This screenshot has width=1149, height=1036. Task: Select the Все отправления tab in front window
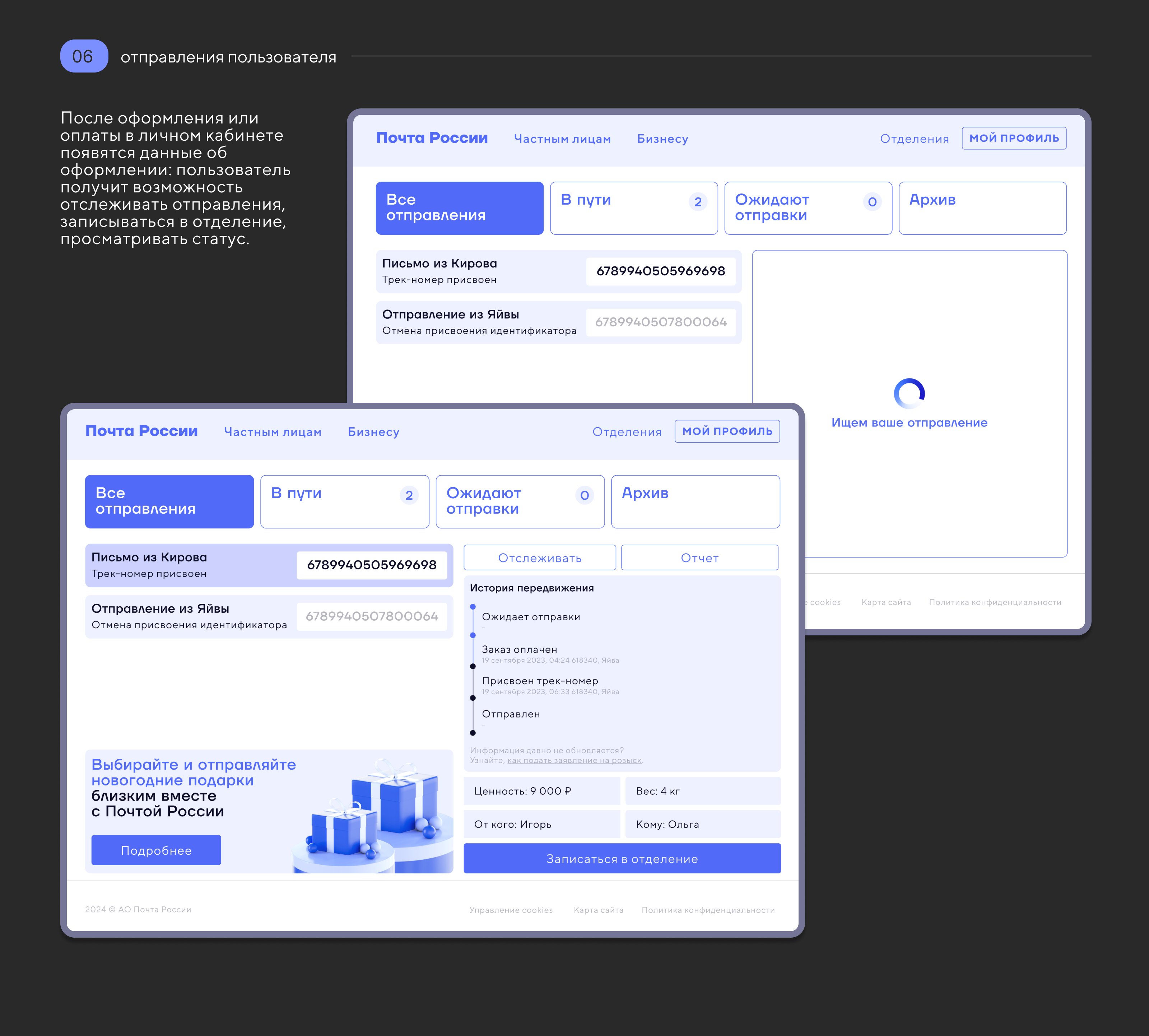coord(169,501)
